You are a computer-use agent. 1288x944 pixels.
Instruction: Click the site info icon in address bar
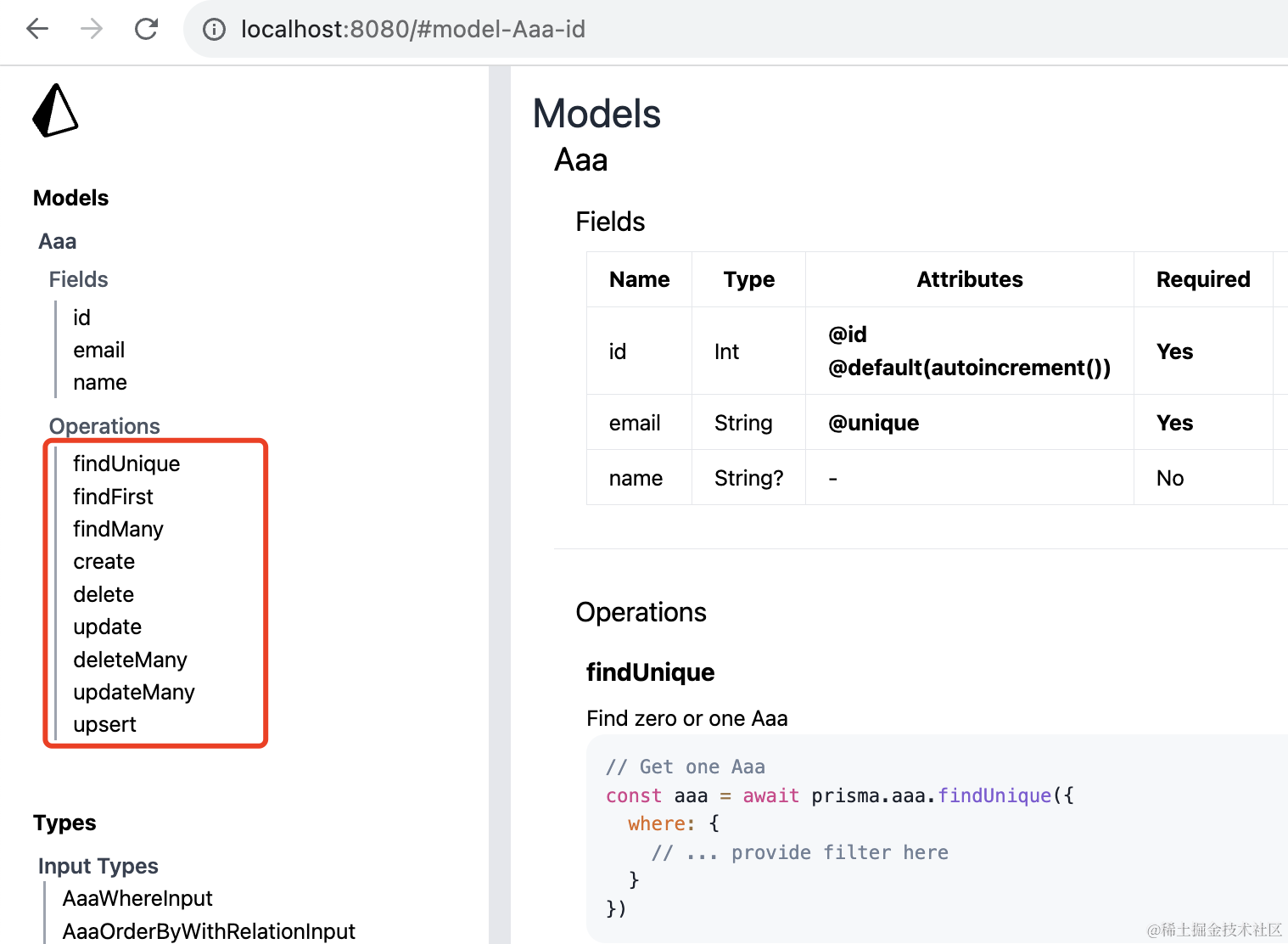pyautogui.click(x=214, y=30)
